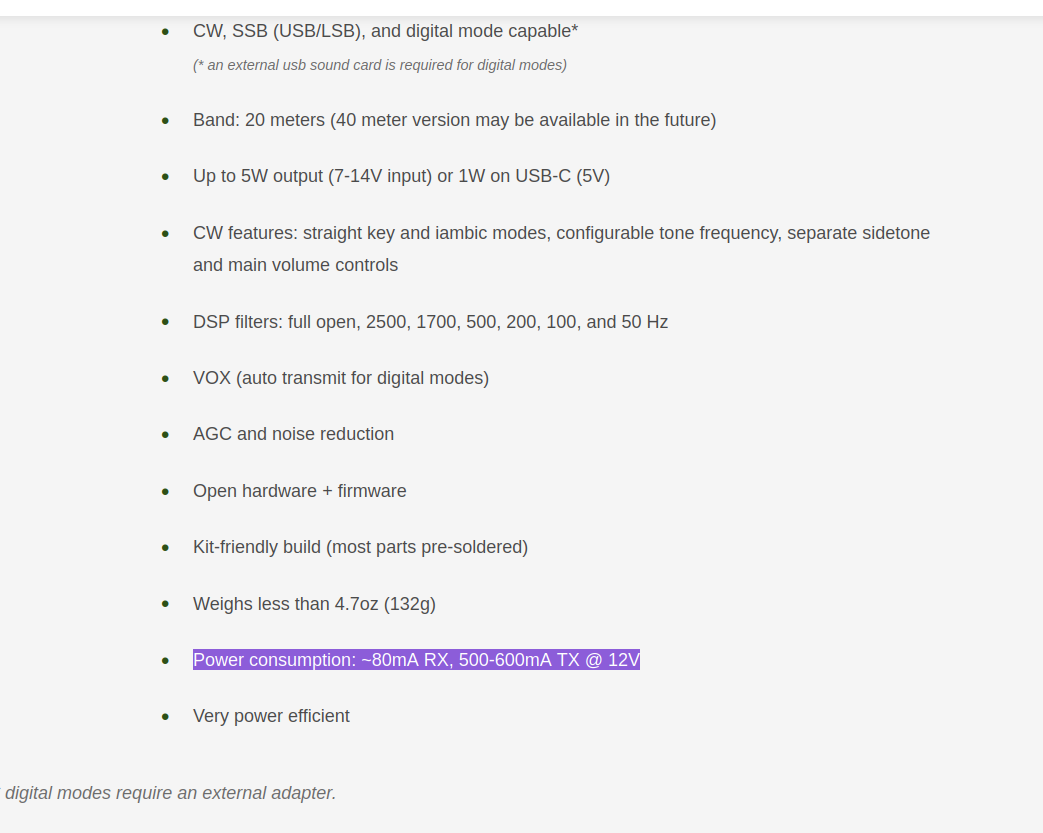This screenshot has width=1043, height=833.
Task: Click the bullet point beside Power consumption
Action: 166,661
